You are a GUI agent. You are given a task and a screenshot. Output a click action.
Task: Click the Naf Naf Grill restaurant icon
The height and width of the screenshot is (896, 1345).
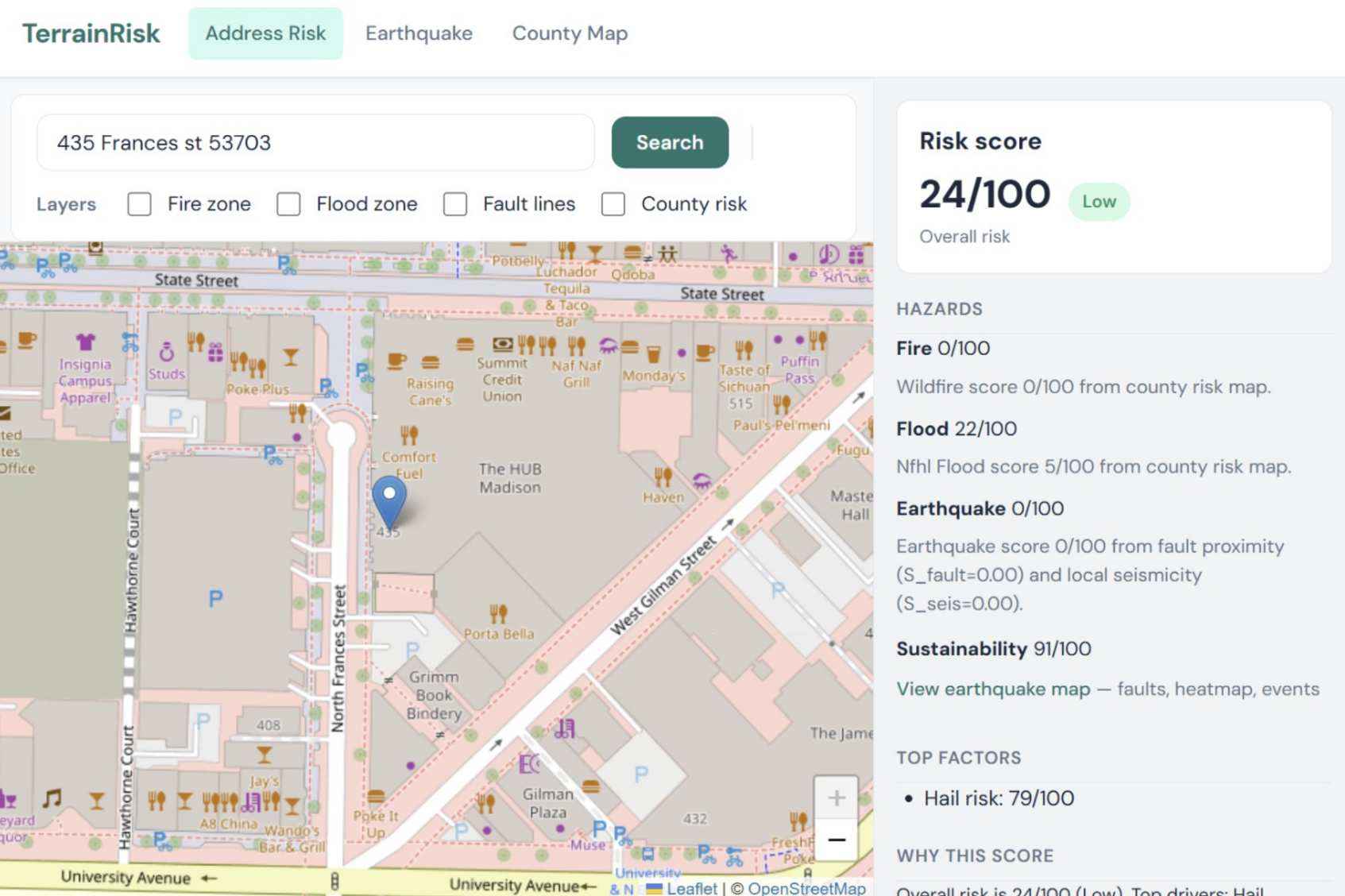point(577,346)
